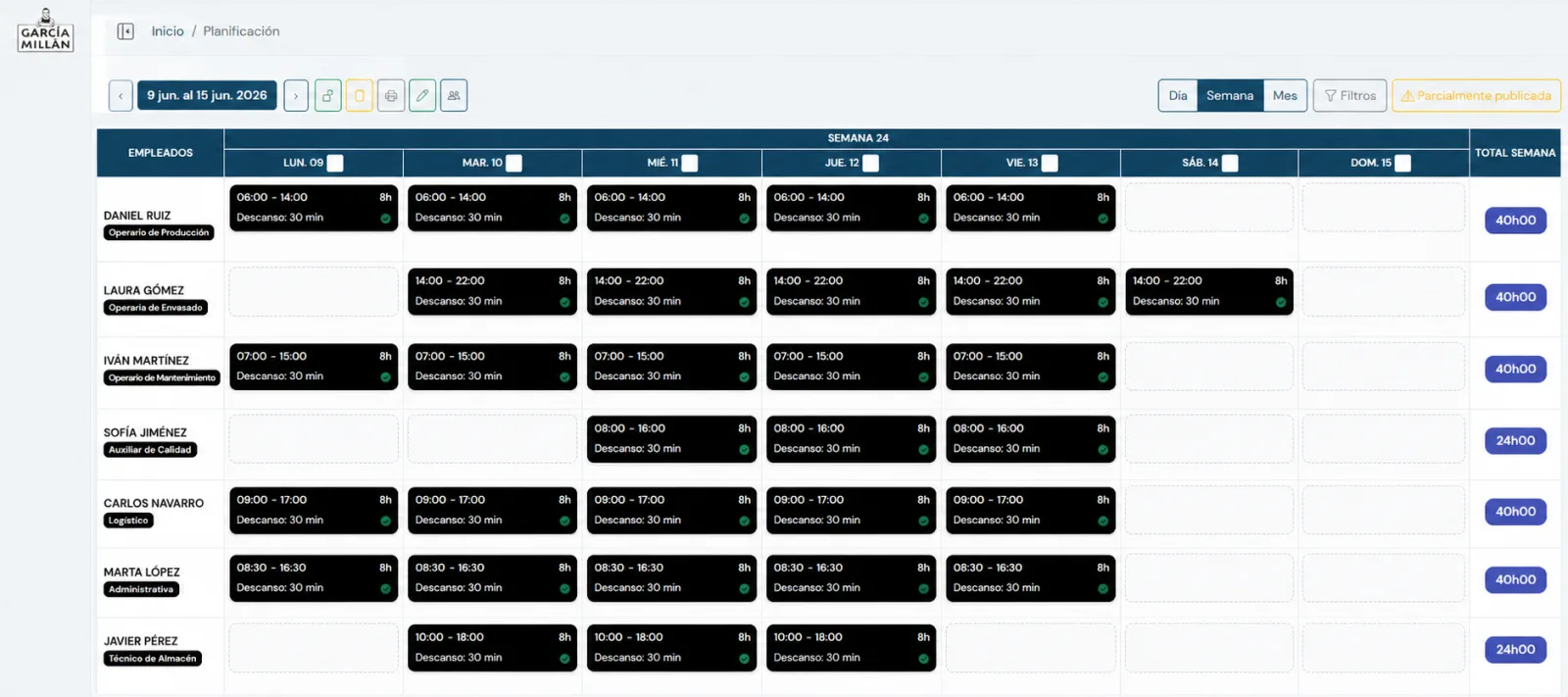Open Sofía Jiménez Friday 08:00 - 16:00 shift

coord(1030,439)
